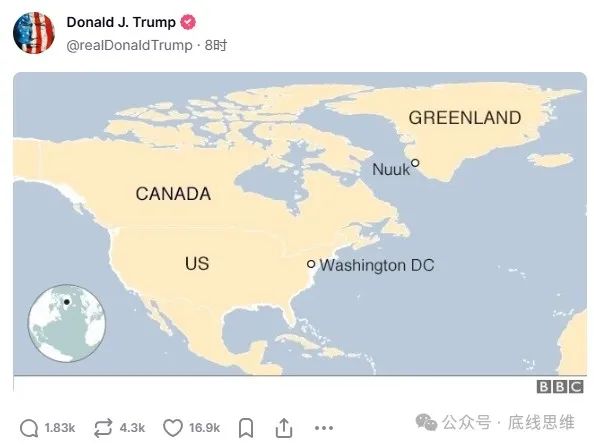Click the 1.83k replies count
The image size is (594, 446).
[60, 428]
